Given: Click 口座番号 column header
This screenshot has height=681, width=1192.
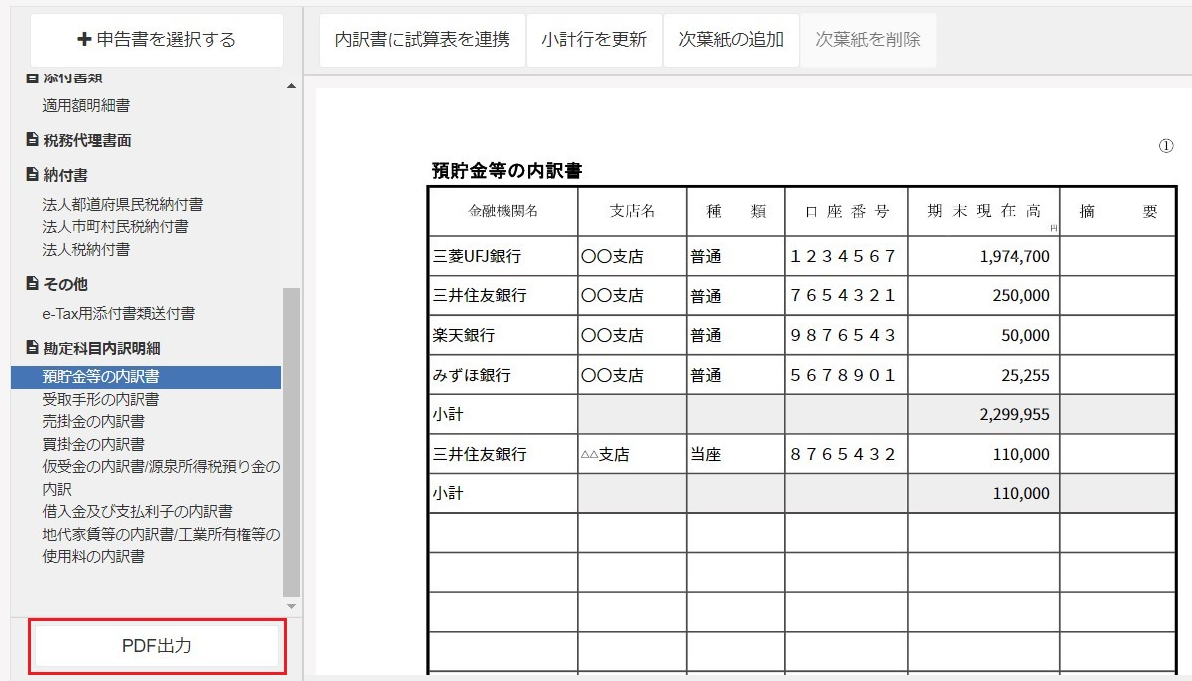Looking at the screenshot, I should click(x=846, y=211).
